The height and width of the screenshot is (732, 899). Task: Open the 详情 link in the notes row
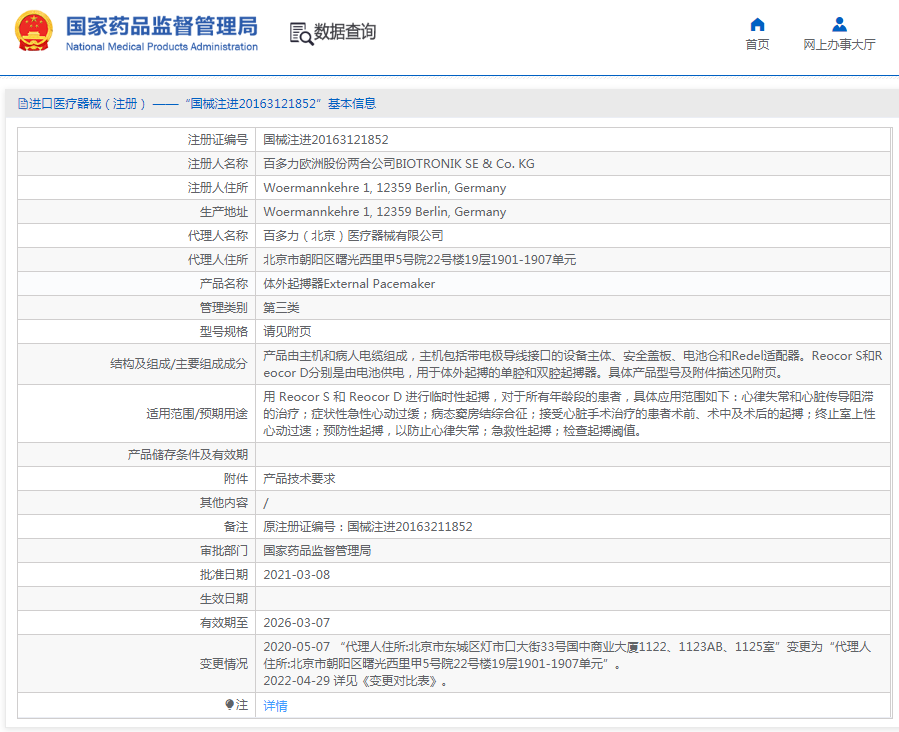point(275,706)
